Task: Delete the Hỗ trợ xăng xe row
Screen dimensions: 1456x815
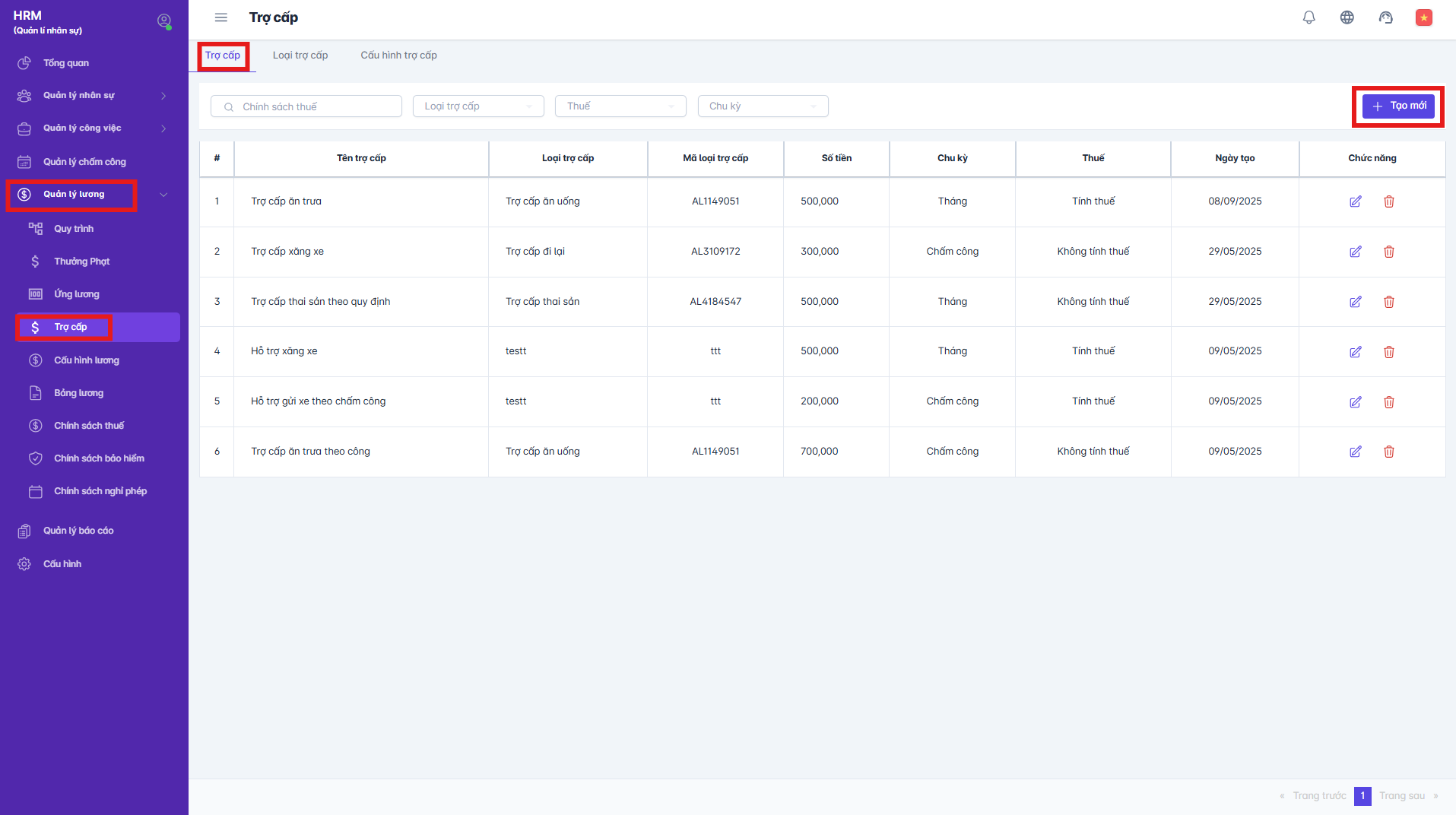Action: click(1388, 352)
